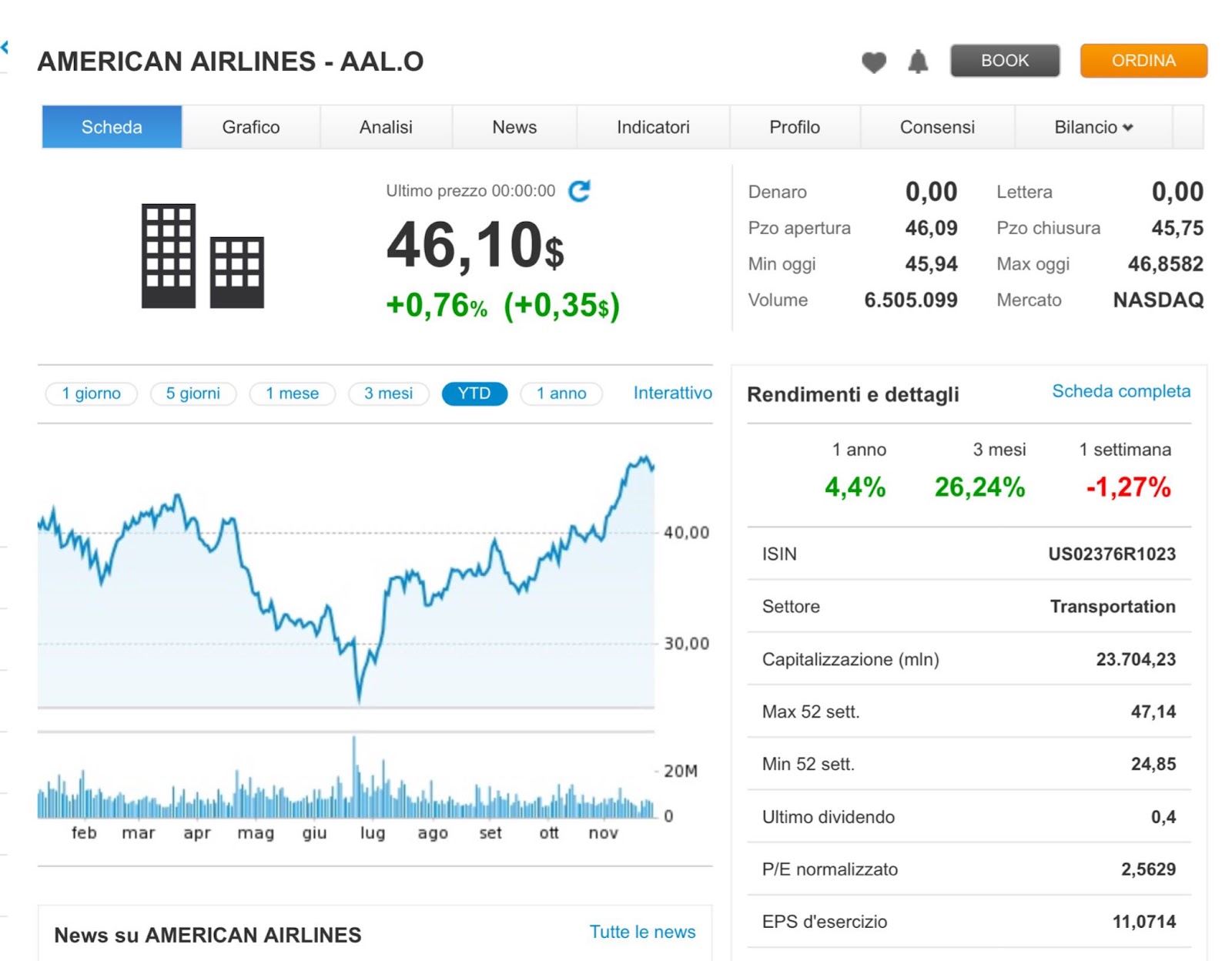Image resolution: width=1232 pixels, height=961 pixels.
Task: Switch chart to 1 mese
Action: (x=293, y=393)
